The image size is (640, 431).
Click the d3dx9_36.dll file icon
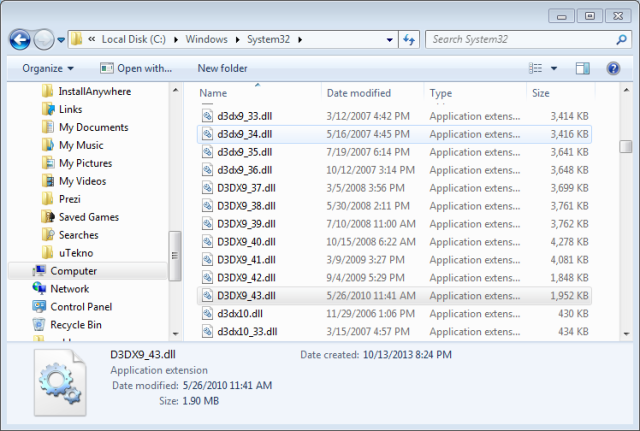coord(208,170)
